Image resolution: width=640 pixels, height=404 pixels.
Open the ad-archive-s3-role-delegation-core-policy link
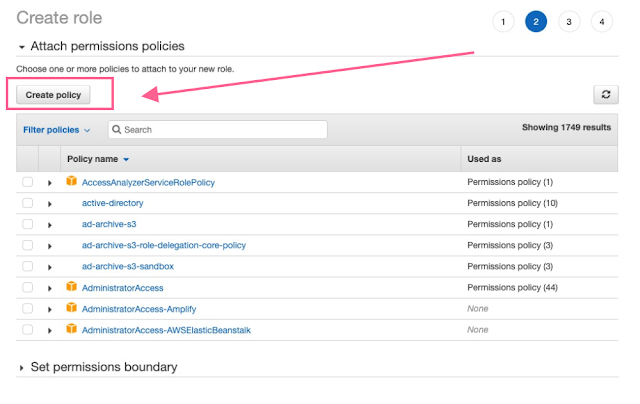pos(164,245)
